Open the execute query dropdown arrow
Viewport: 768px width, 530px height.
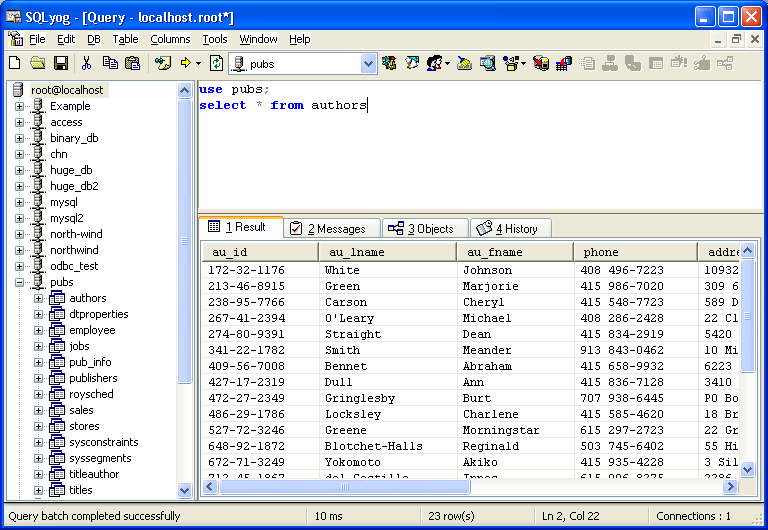pos(198,63)
